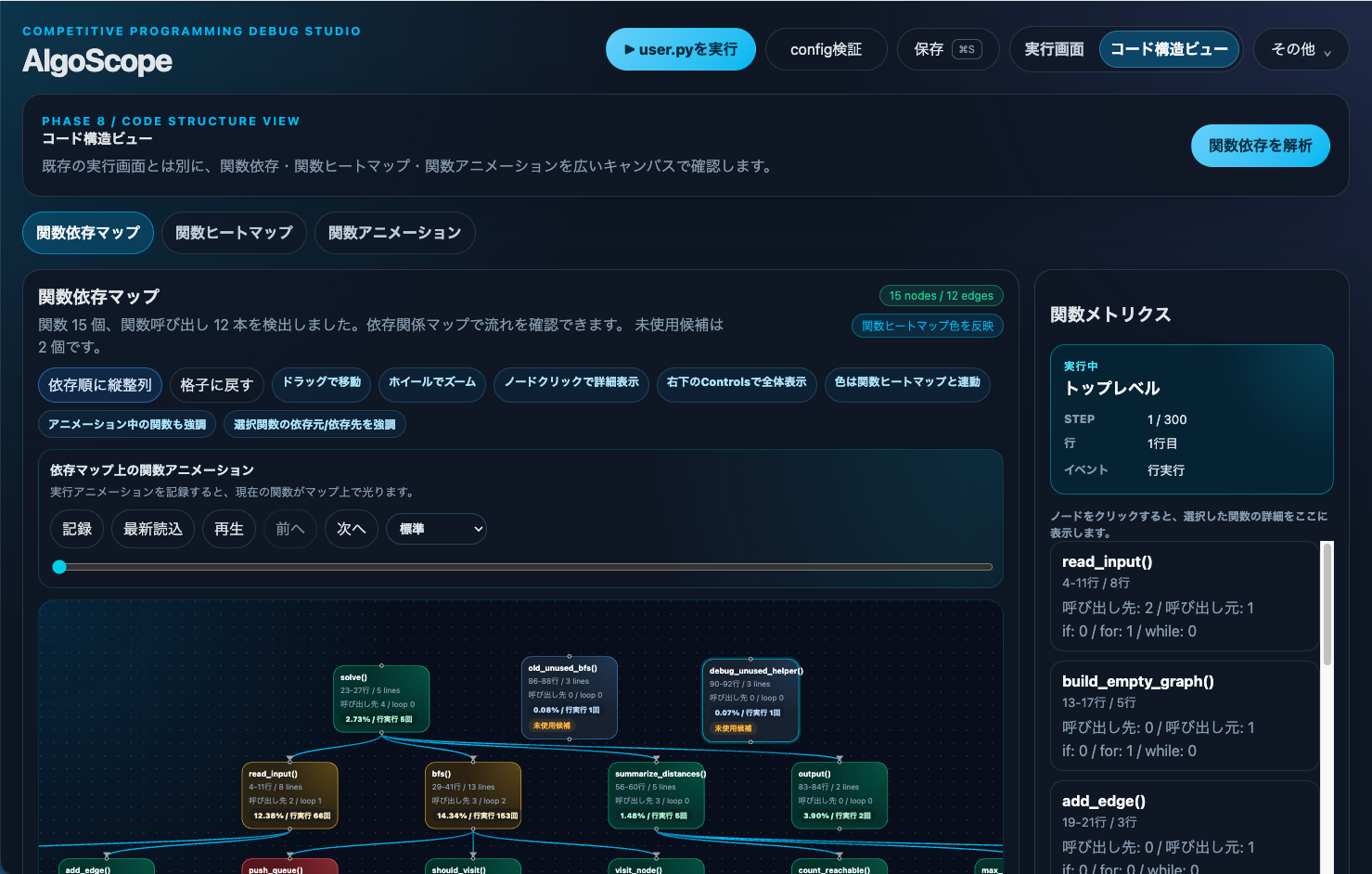Click the 関数ヒートマップ色を反映 button

click(x=928, y=326)
